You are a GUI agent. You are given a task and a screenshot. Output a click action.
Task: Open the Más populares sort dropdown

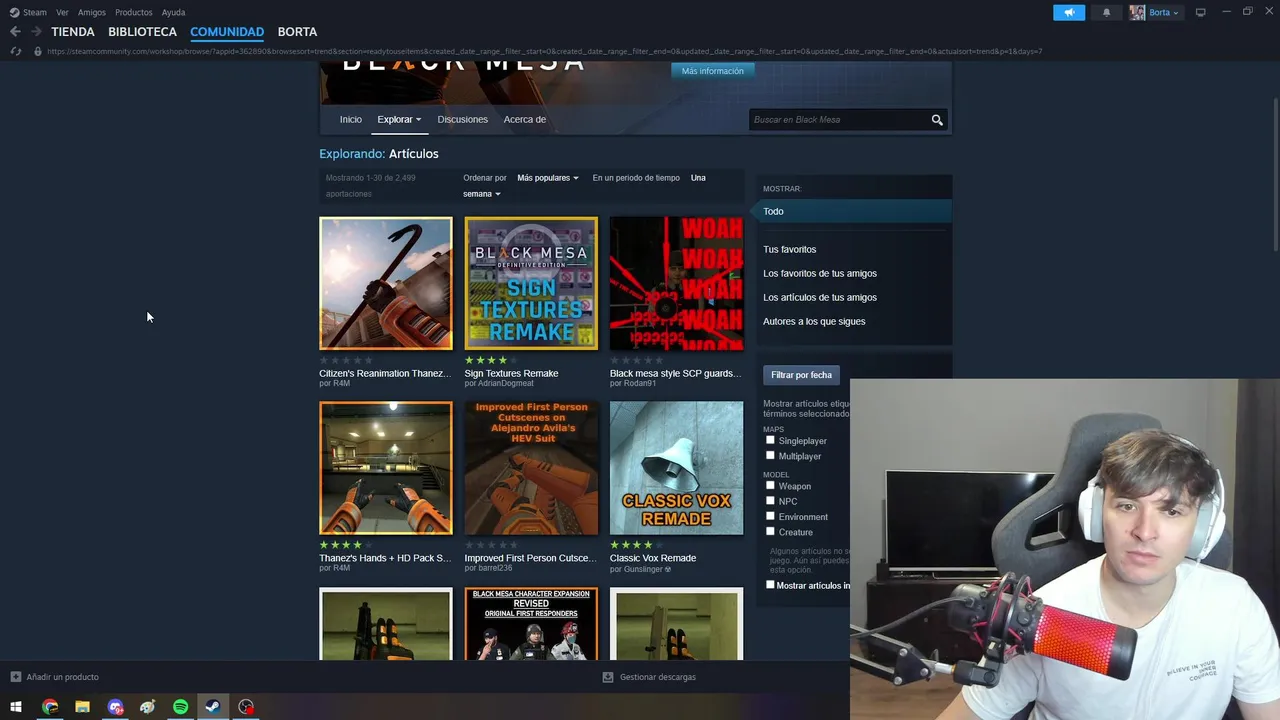pyautogui.click(x=548, y=178)
